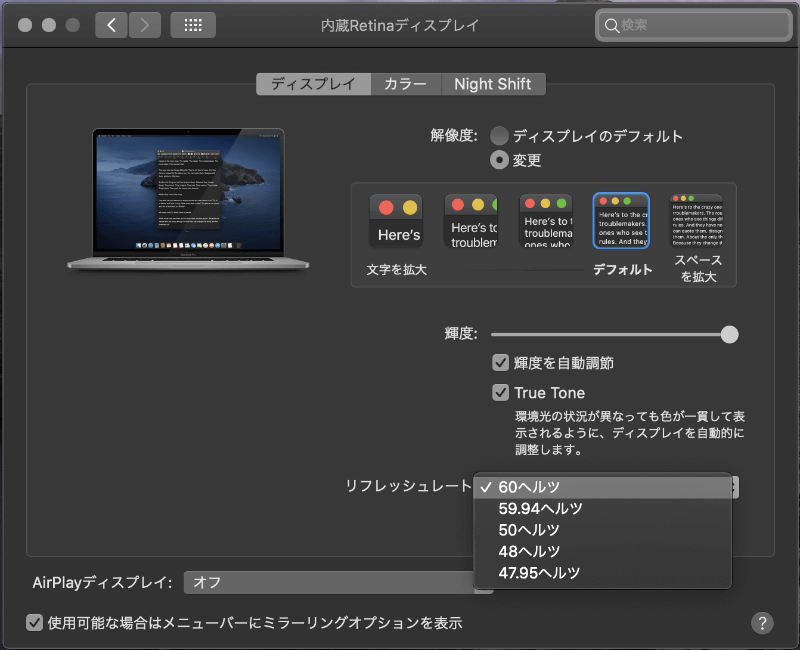Click the MacBook display preview image
Viewport: 800px width, 650px height.
tap(188, 198)
